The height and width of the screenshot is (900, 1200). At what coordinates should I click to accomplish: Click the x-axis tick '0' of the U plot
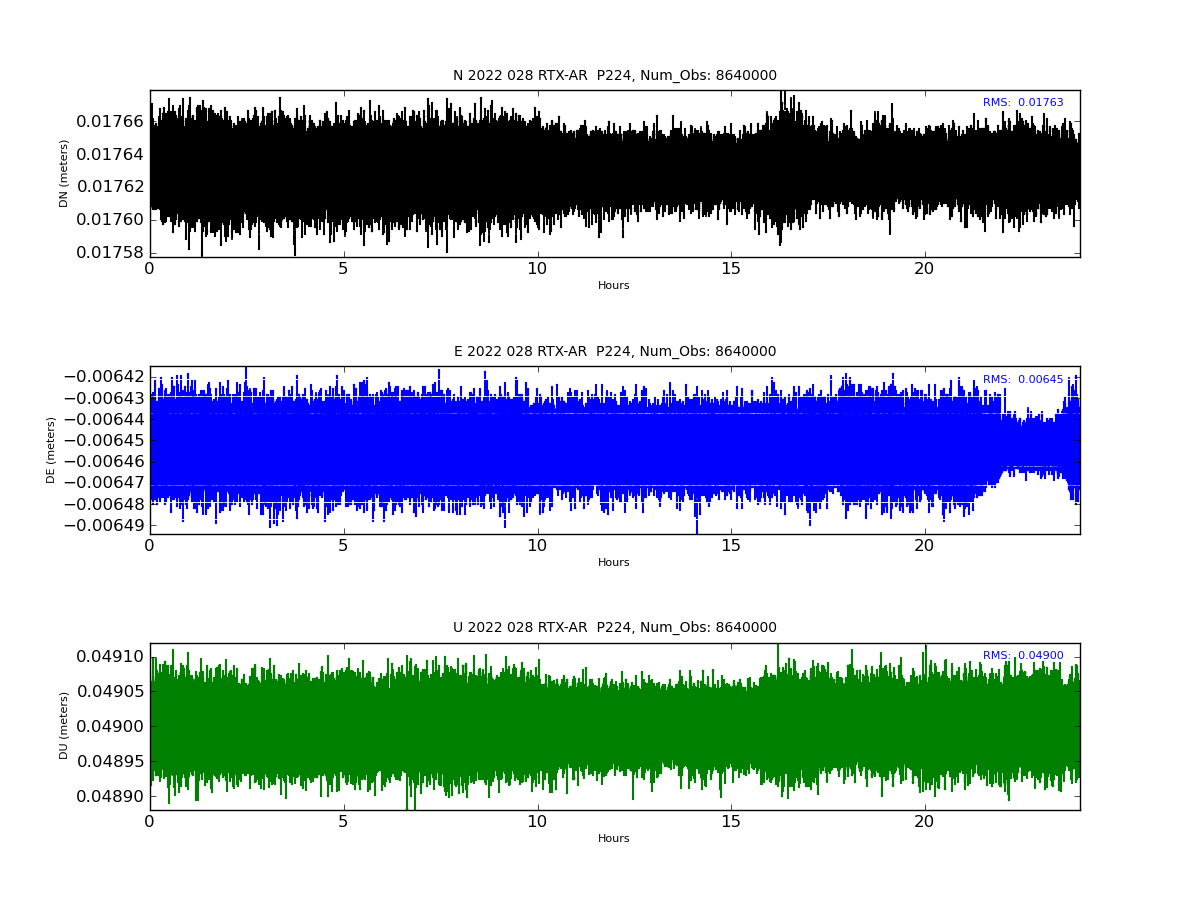coord(150,822)
